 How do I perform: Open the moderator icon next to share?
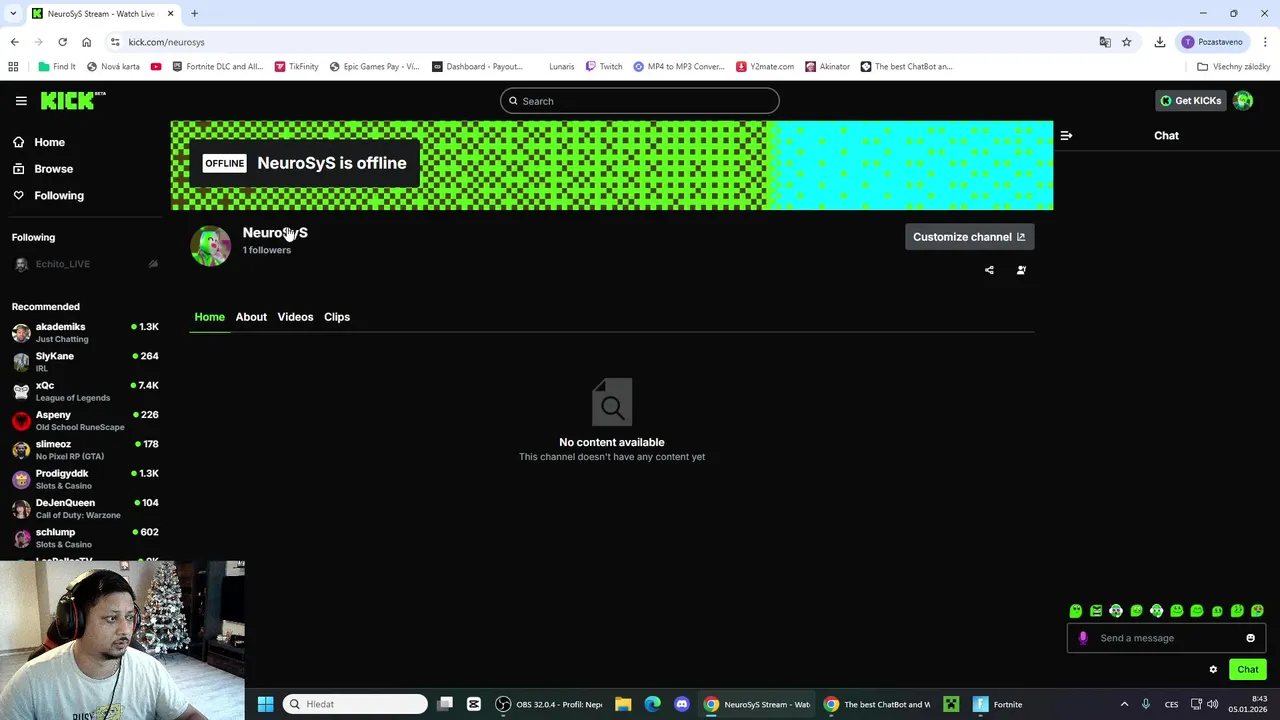1021,270
